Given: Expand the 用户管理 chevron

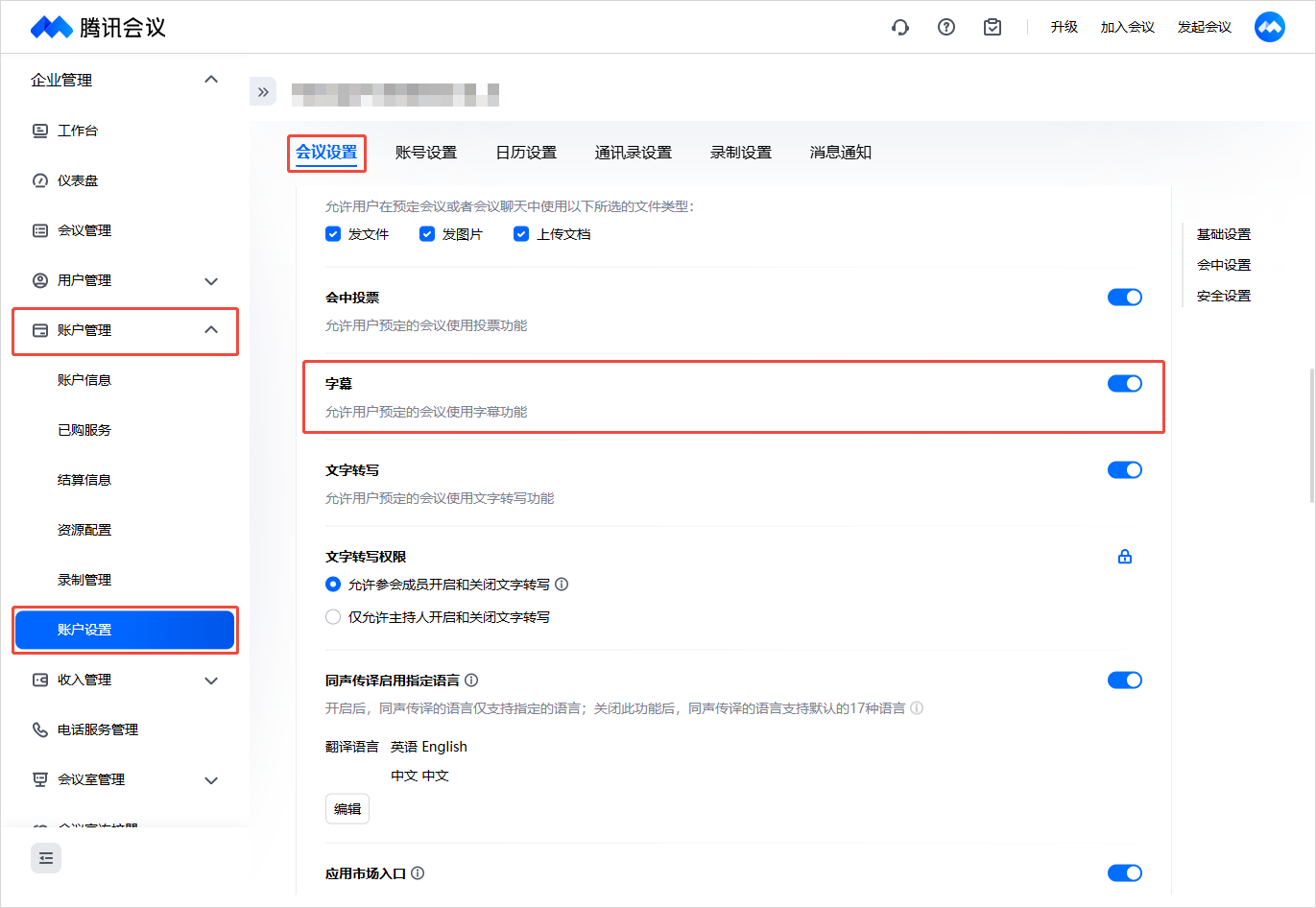Looking at the screenshot, I should (x=211, y=281).
